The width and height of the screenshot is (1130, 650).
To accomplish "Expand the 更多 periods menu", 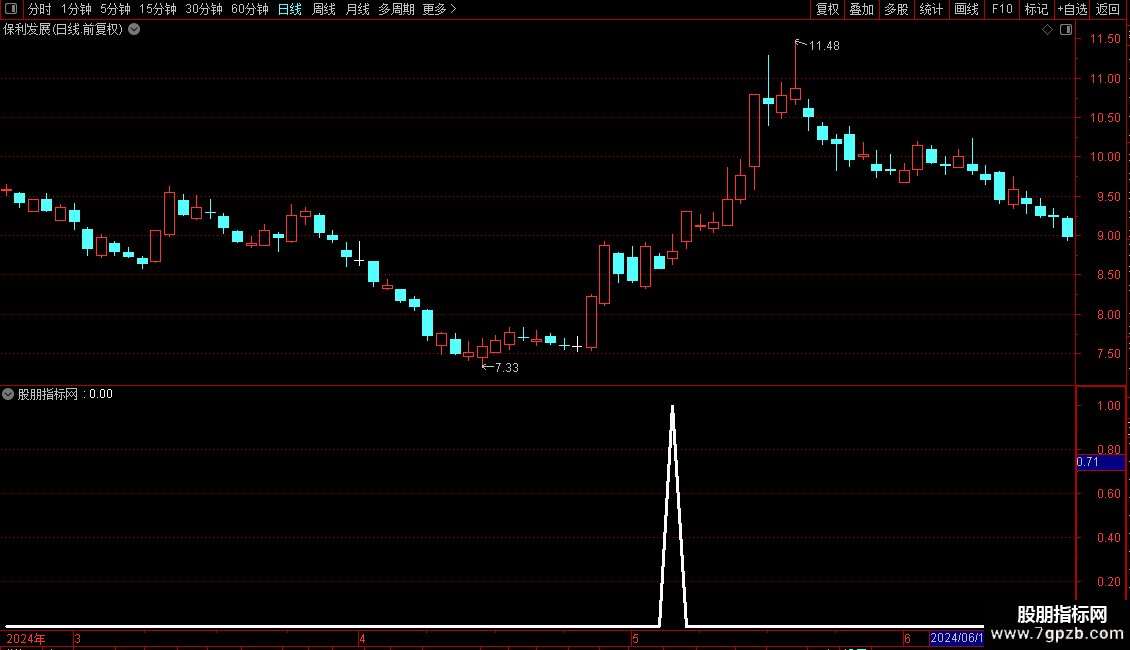I will (x=439, y=9).
